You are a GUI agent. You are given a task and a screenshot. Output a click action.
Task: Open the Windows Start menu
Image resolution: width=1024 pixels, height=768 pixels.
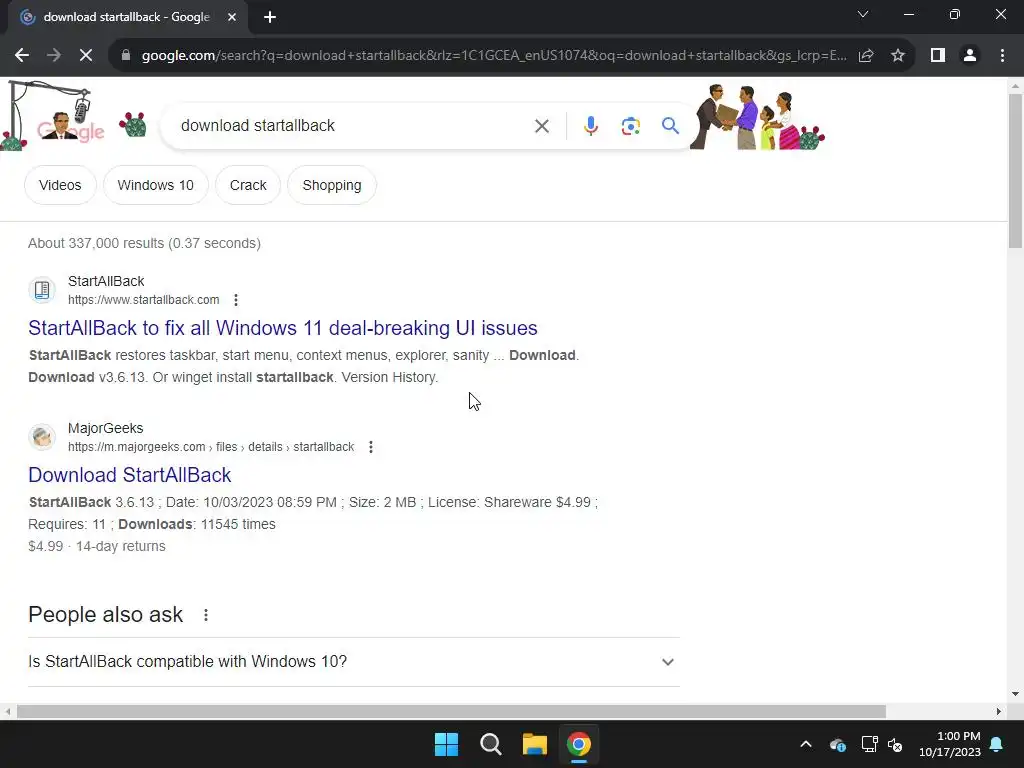pyautogui.click(x=447, y=744)
